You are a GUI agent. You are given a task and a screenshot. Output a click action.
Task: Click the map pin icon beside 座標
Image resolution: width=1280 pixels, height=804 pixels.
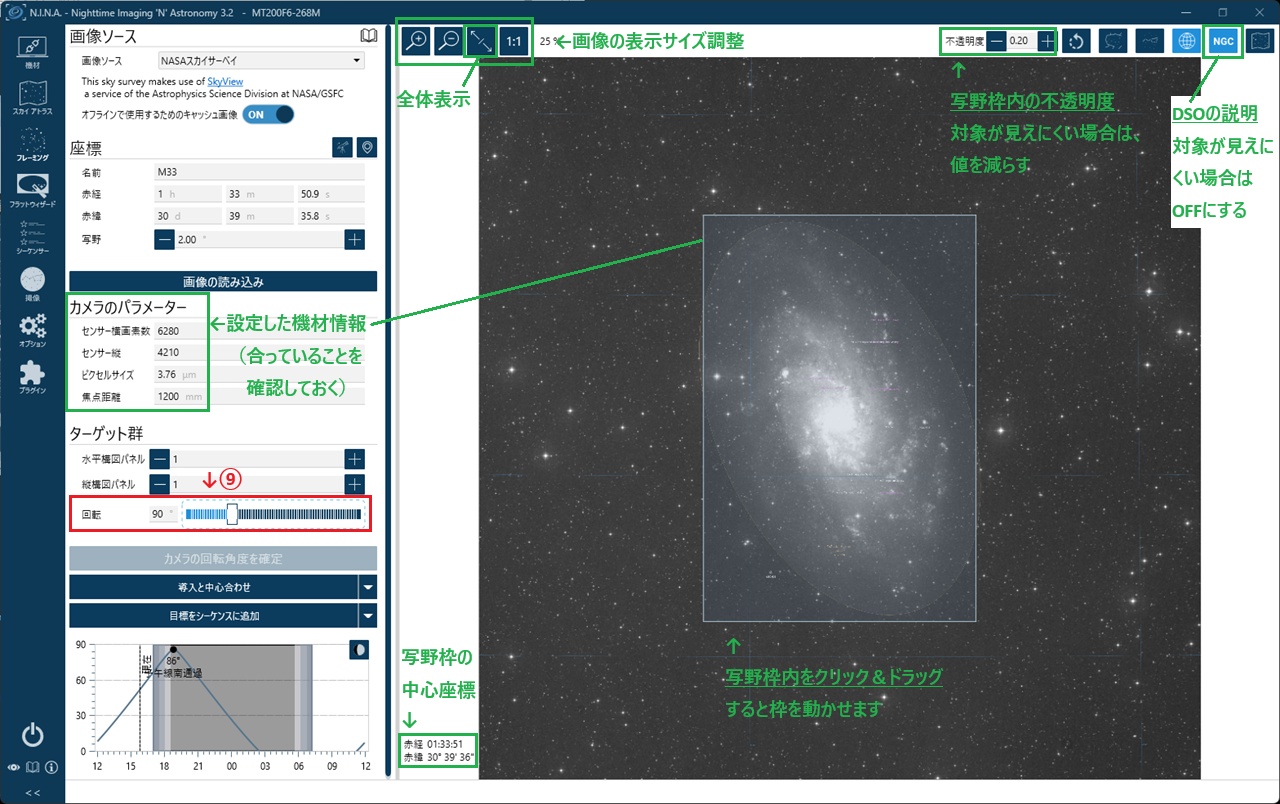[367, 148]
